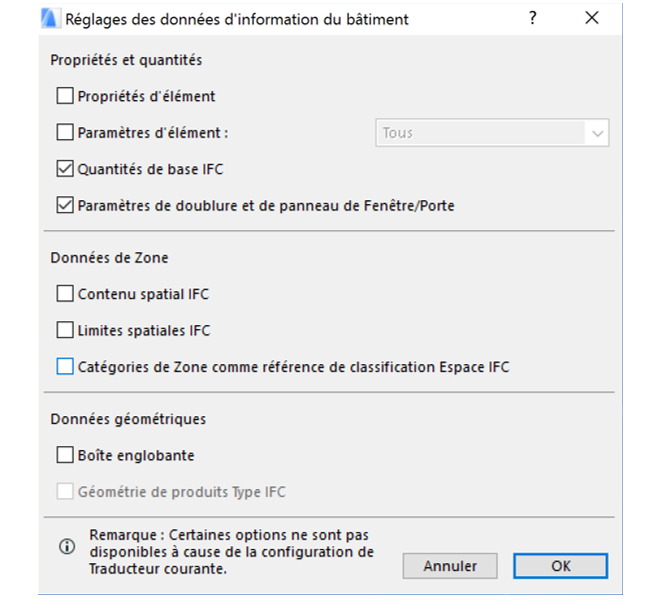Viewport: 665px width, 607px height.
Task: Tick the Boîte englobante checkbox
Action: point(65,455)
